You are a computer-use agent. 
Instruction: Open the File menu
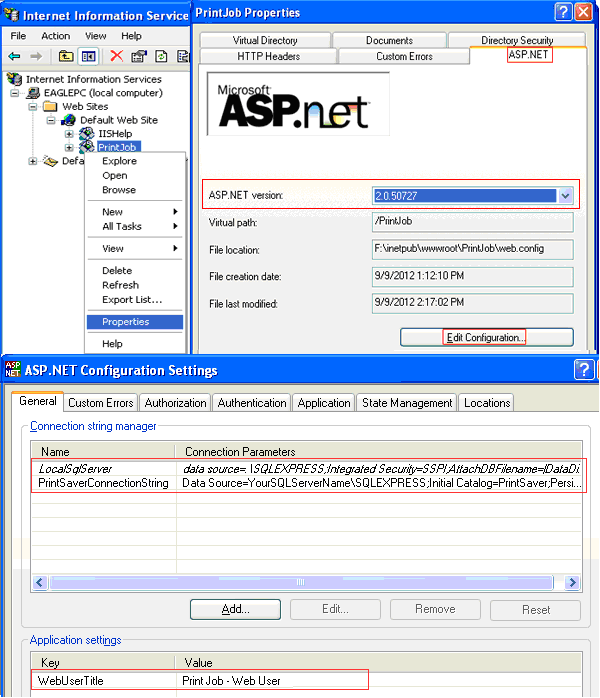[18, 36]
